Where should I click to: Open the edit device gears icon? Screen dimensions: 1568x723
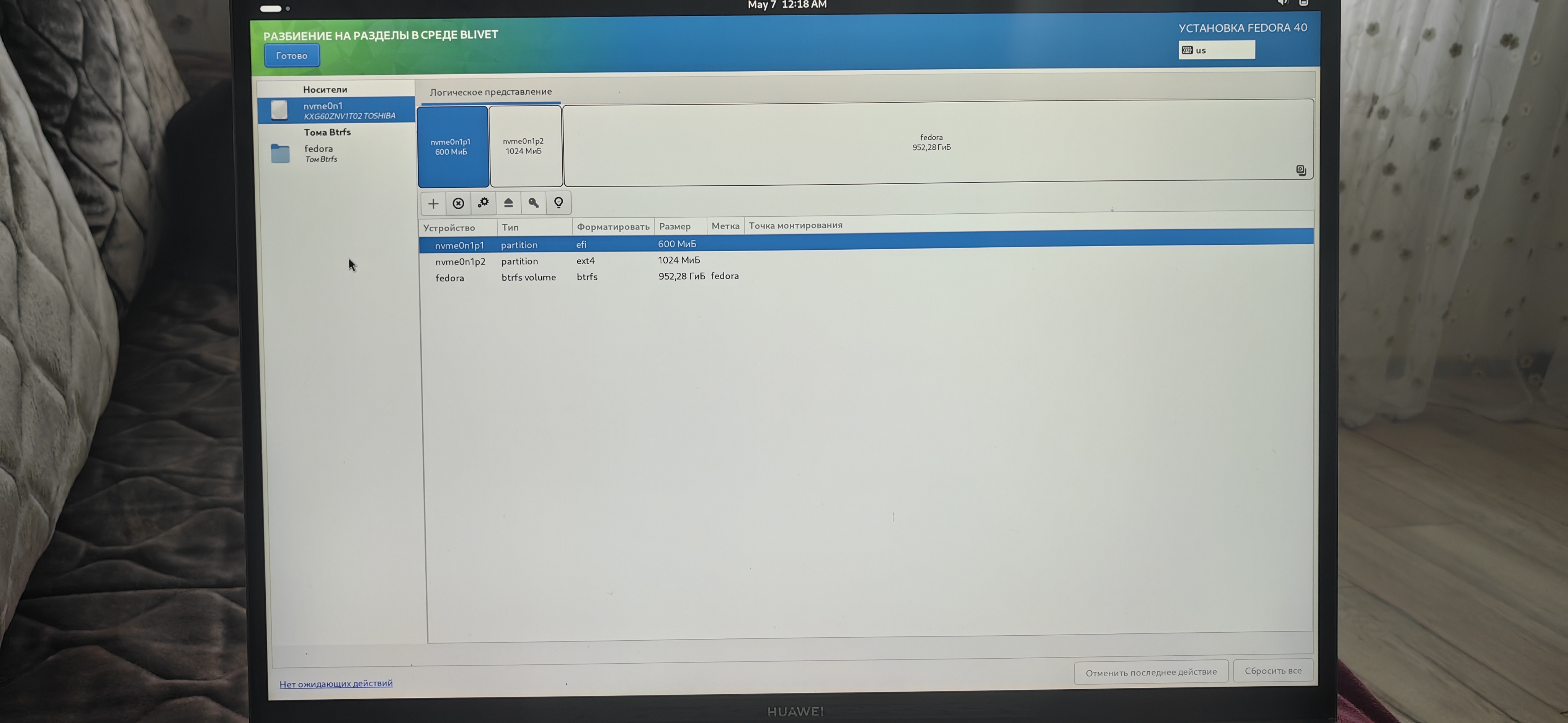tap(483, 203)
